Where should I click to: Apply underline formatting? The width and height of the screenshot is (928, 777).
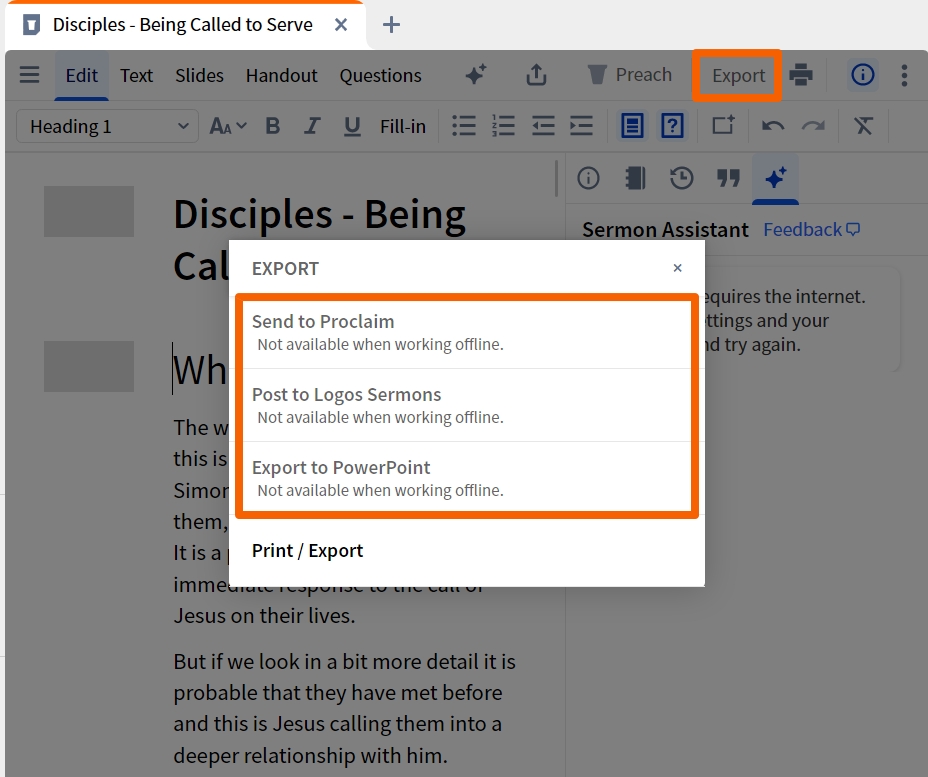click(352, 126)
